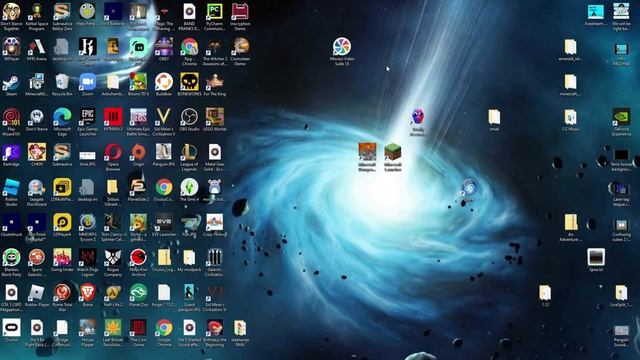Launch Zoom from the desktop
This screenshot has width=640, height=360.
87,82
